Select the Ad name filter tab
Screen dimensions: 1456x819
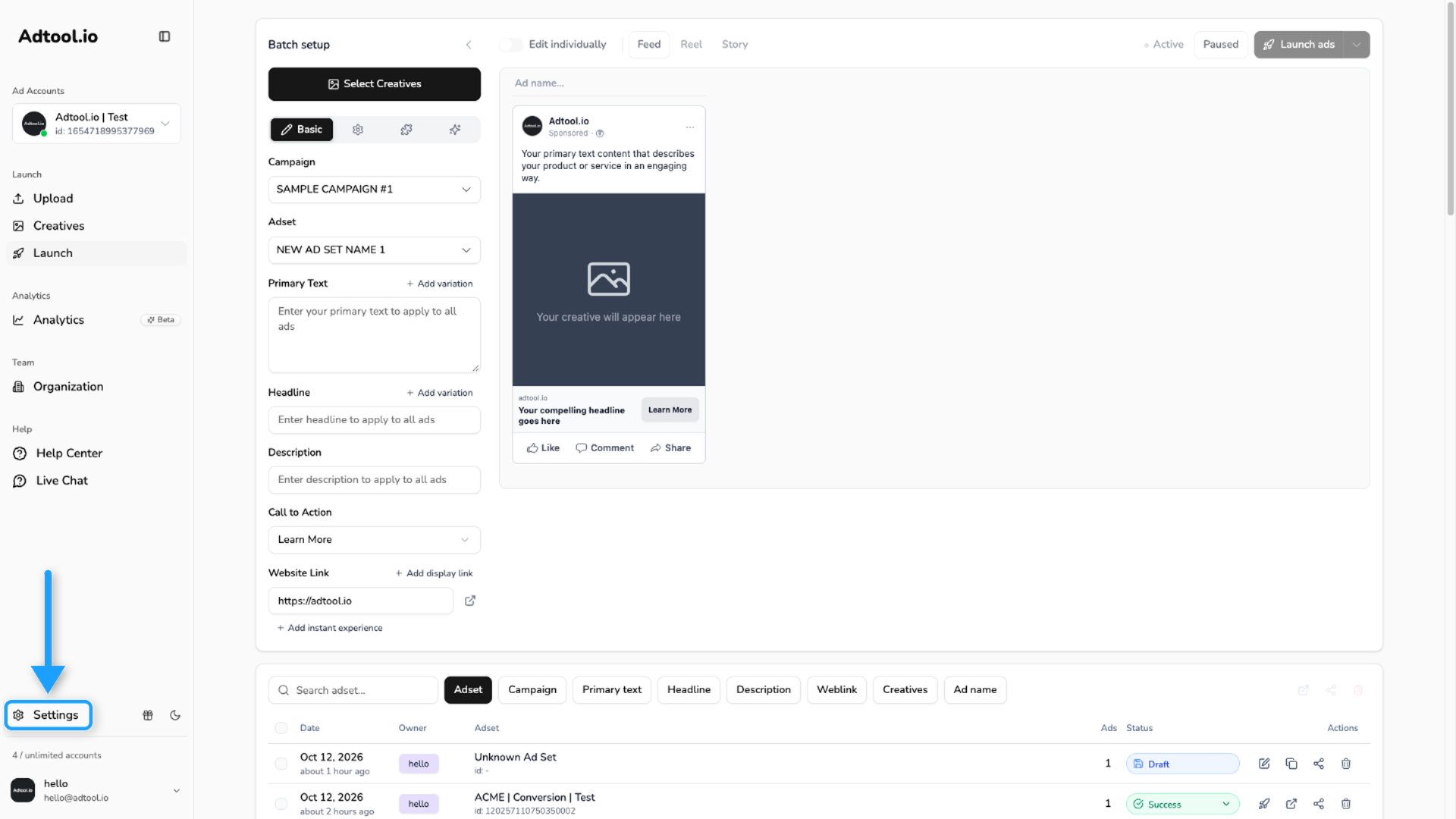[x=975, y=690]
